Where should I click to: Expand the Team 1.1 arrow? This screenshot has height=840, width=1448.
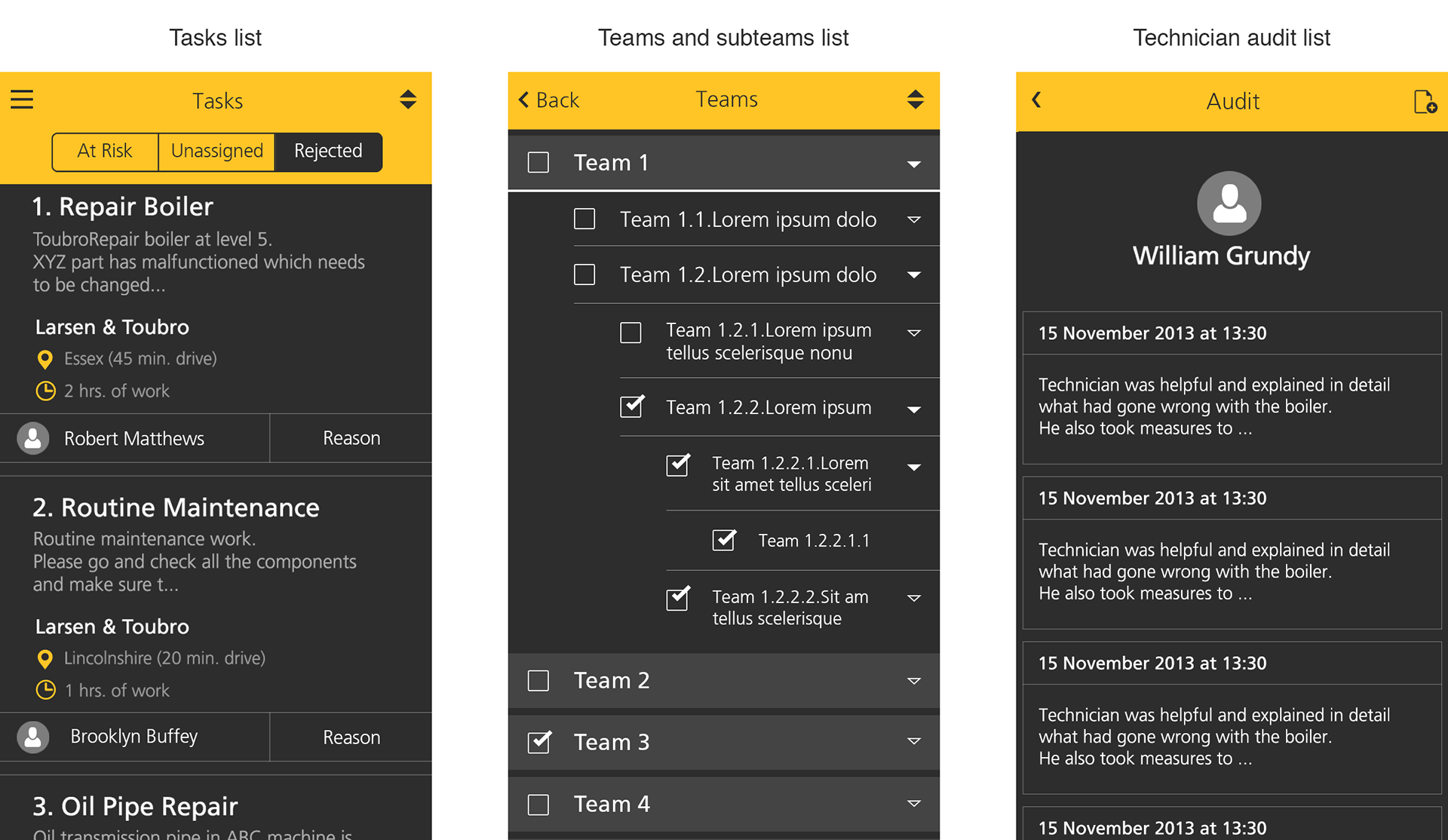point(914,219)
